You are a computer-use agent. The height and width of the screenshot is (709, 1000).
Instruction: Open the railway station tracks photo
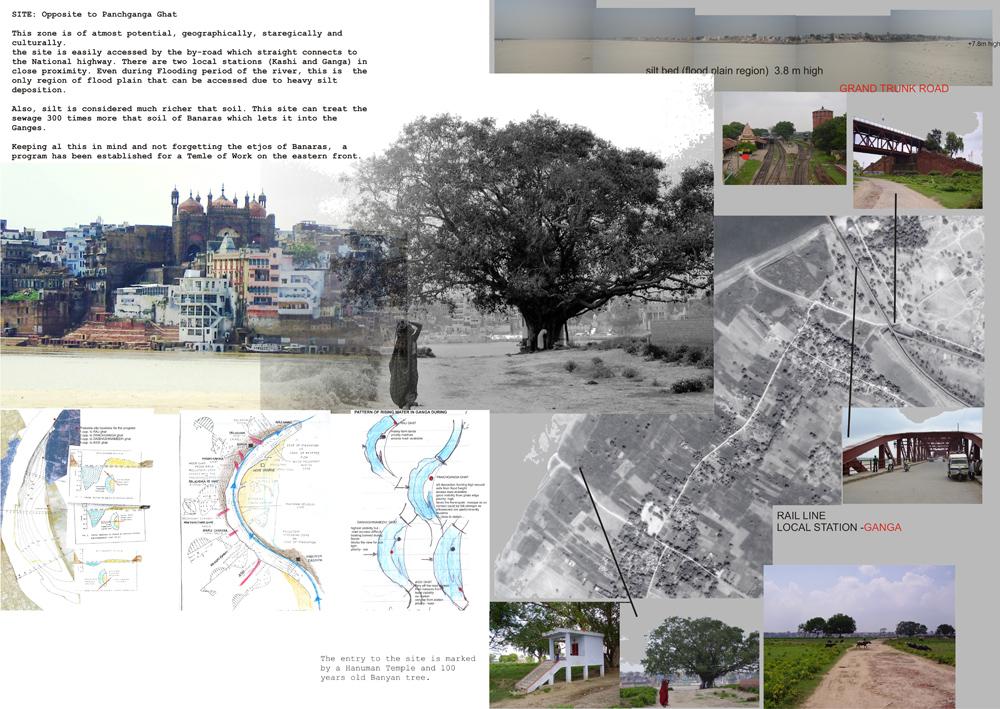(x=783, y=139)
